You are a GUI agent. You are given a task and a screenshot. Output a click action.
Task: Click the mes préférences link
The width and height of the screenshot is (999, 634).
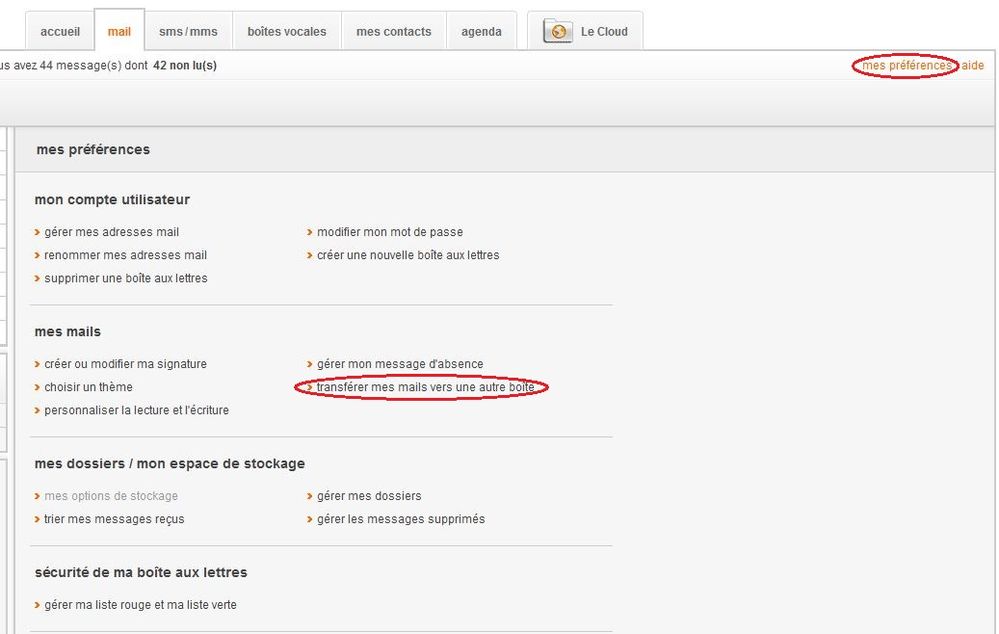[906, 66]
